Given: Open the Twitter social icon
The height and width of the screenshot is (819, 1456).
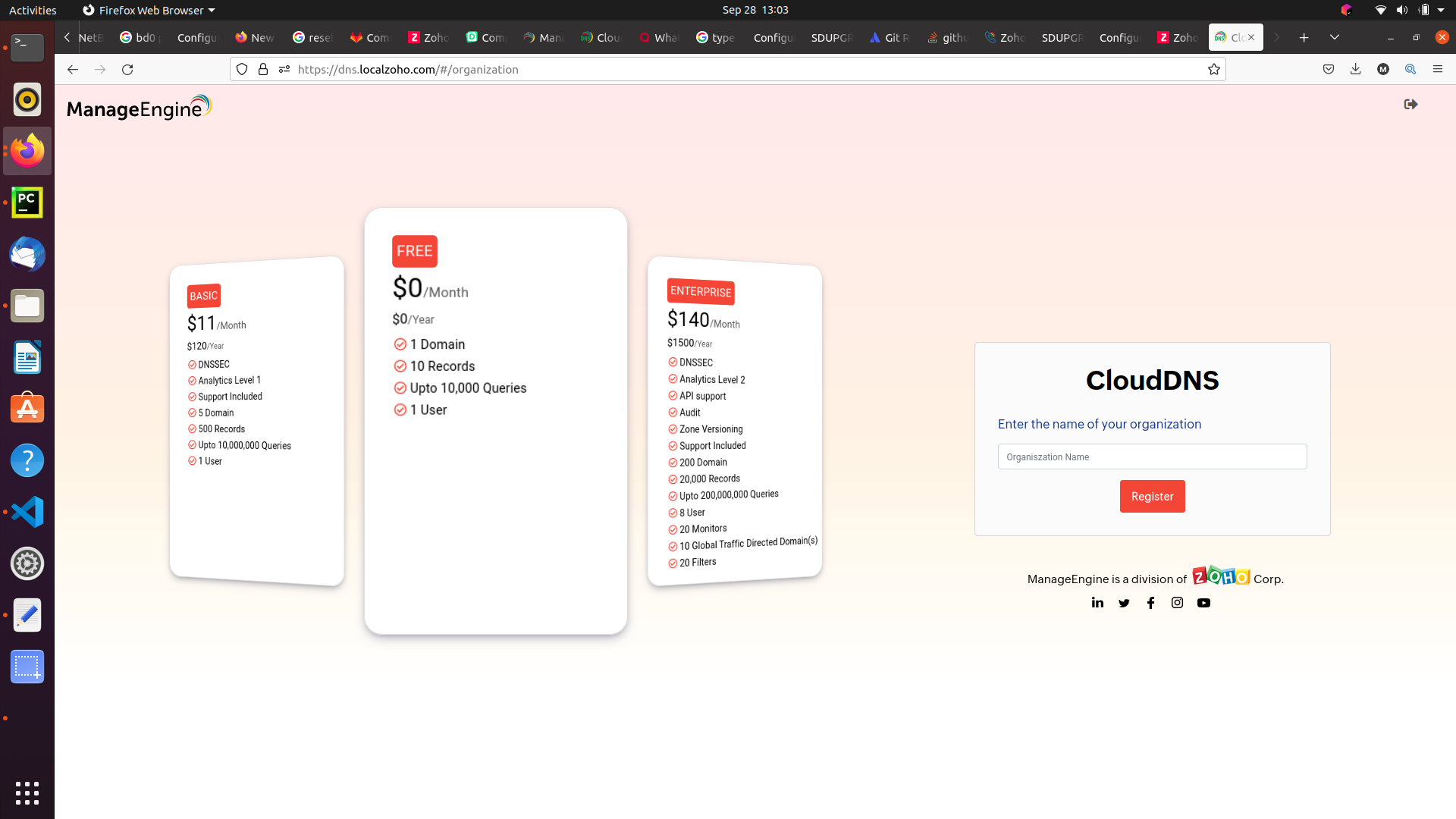Looking at the screenshot, I should tap(1124, 603).
